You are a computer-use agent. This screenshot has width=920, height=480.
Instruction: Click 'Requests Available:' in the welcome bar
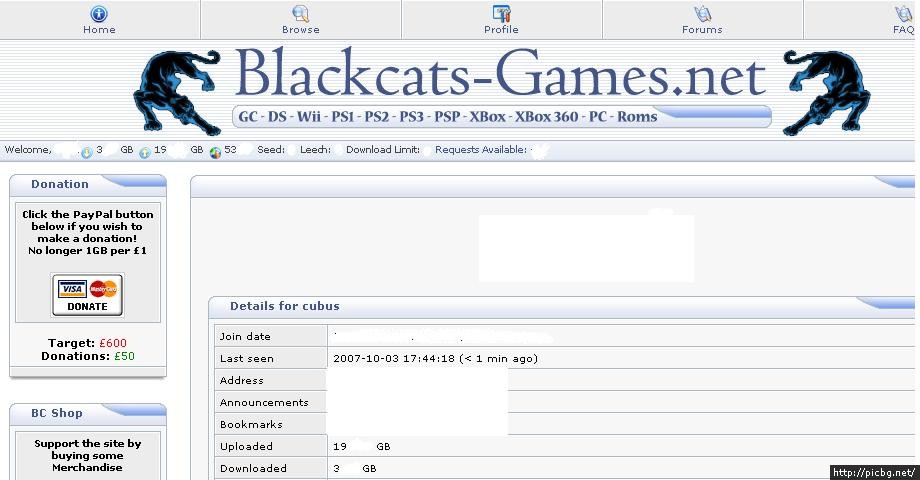click(x=481, y=150)
